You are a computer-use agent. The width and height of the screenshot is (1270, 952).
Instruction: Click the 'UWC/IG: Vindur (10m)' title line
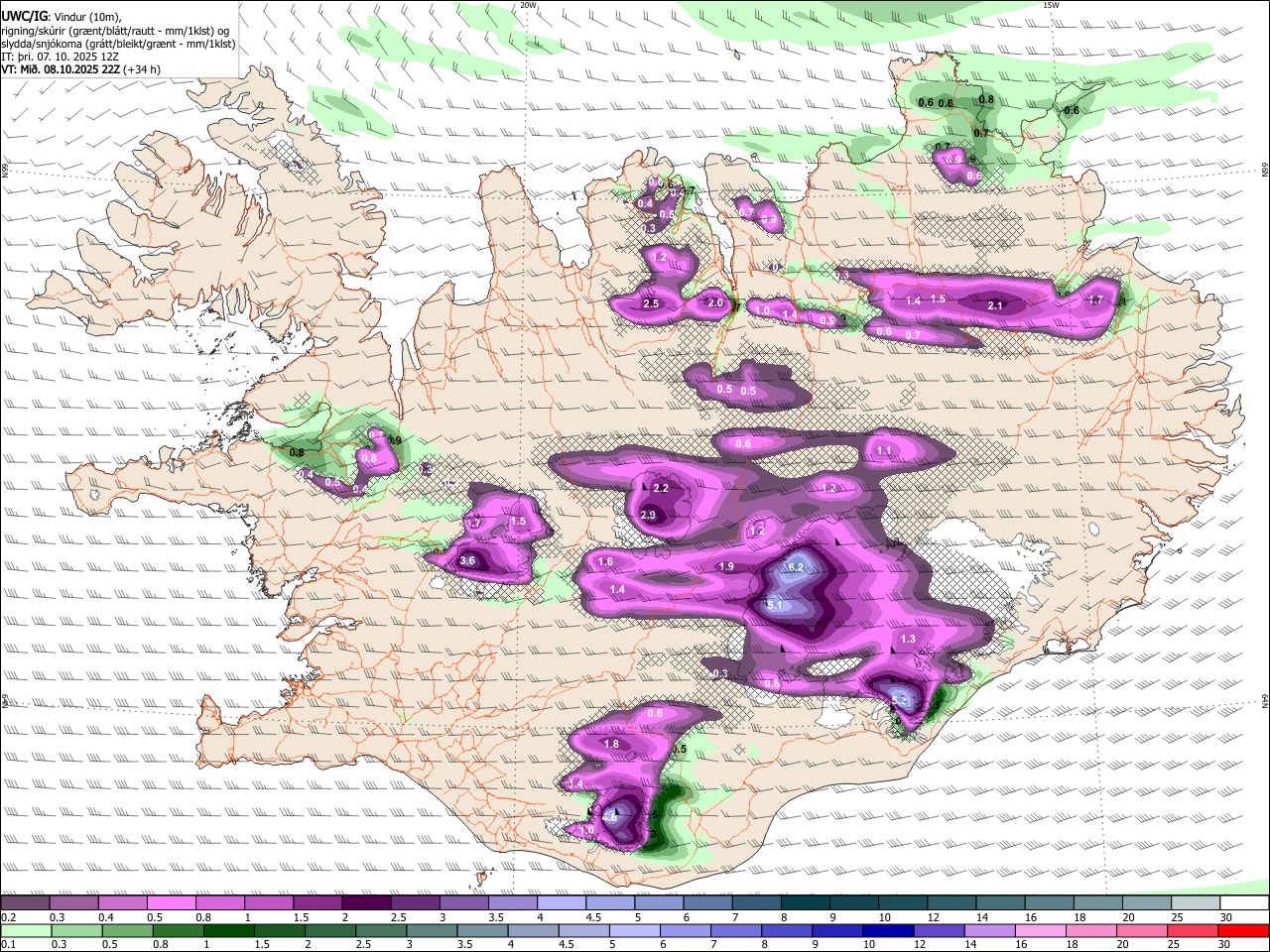pyautogui.click(x=61, y=17)
